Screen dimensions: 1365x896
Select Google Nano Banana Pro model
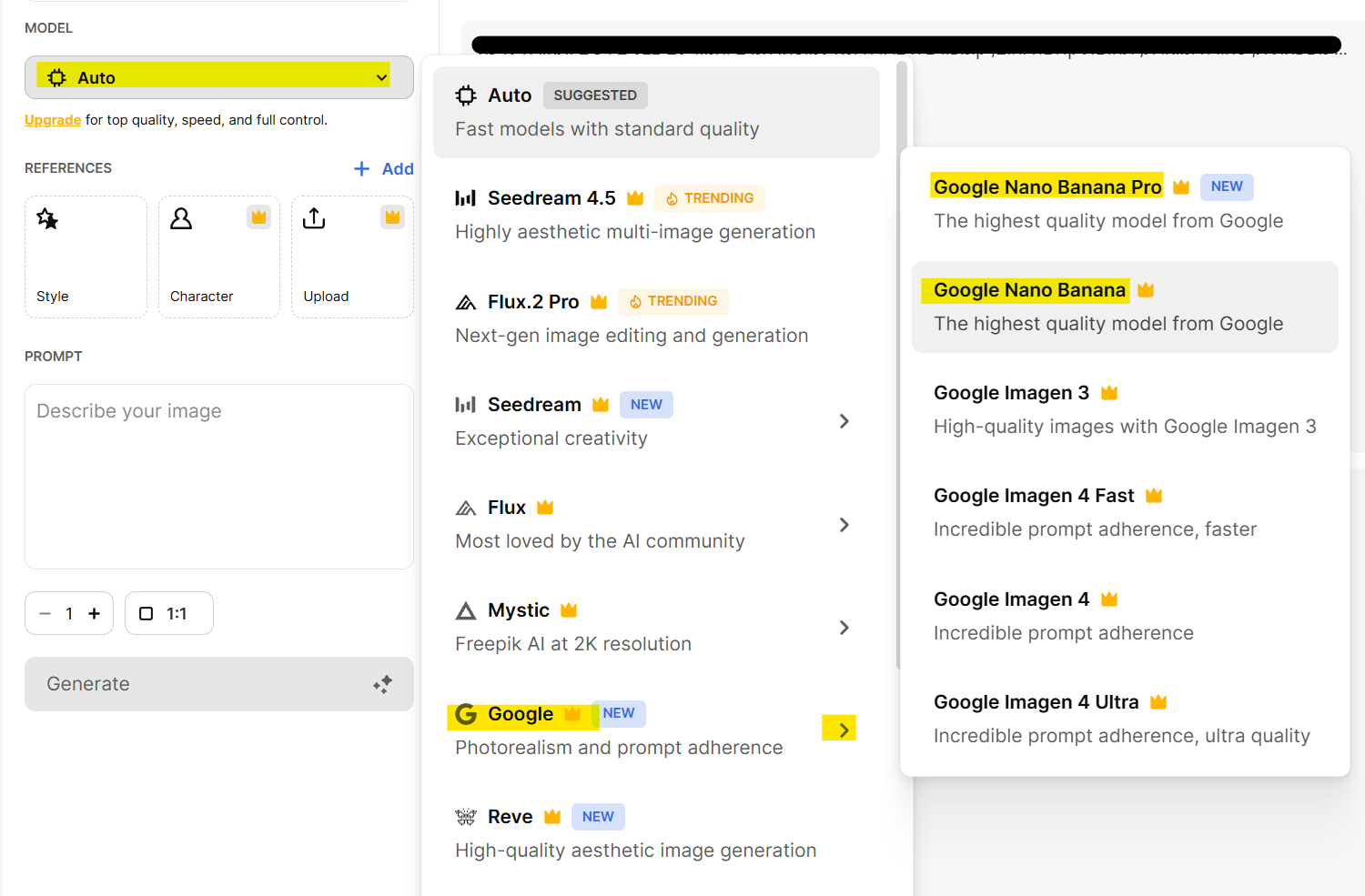click(x=1047, y=187)
